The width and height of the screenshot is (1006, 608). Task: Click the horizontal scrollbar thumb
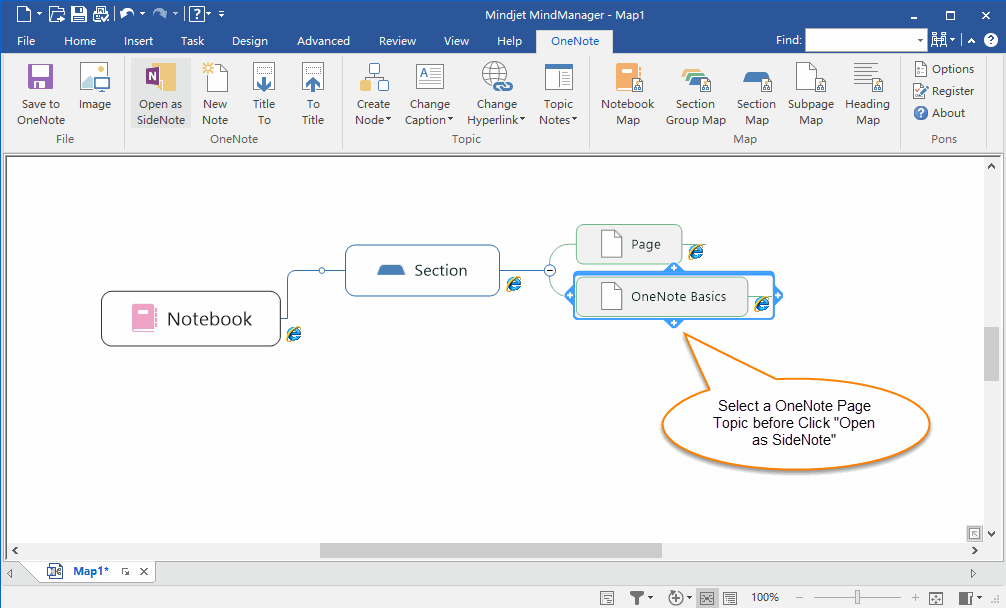(491, 550)
